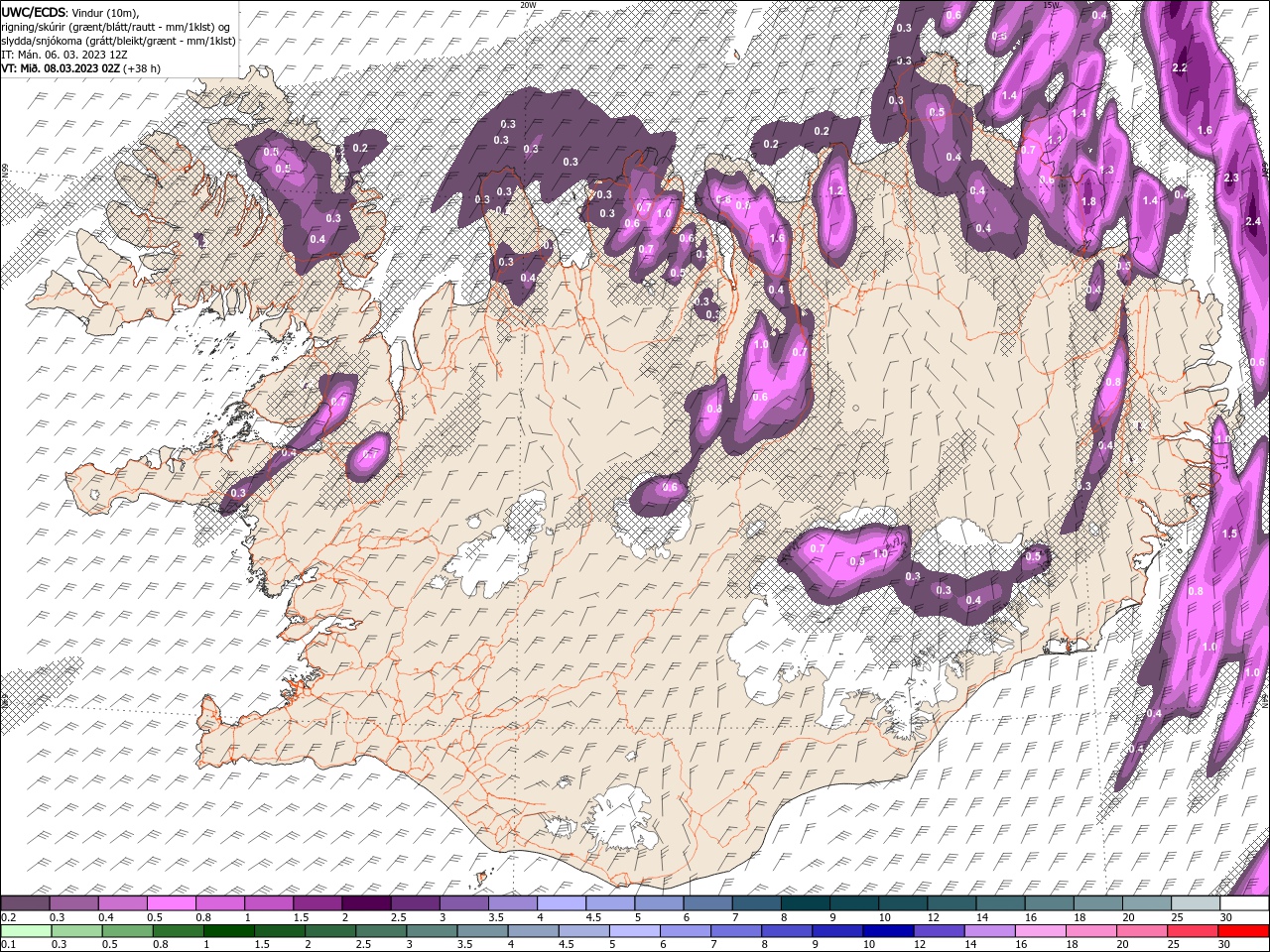The height and width of the screenshot is (952, 1270).
Task: Click the '15W' longitude label
Action: click(1052, 5)
